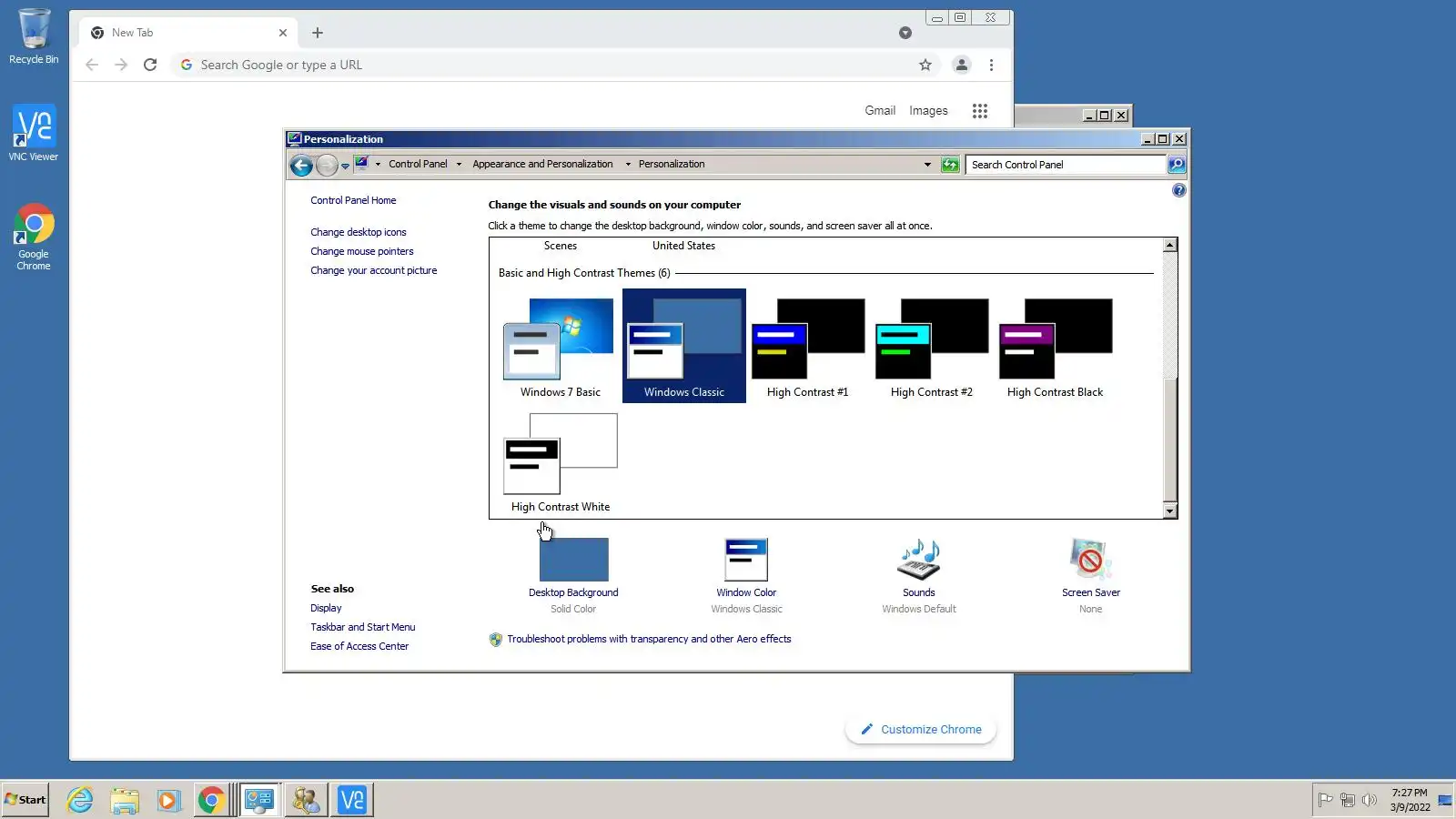Select the Windows 7 Basic theme
Image resolution: width=1456 pixels, height=819 pixels.
(x=561, y=347)
